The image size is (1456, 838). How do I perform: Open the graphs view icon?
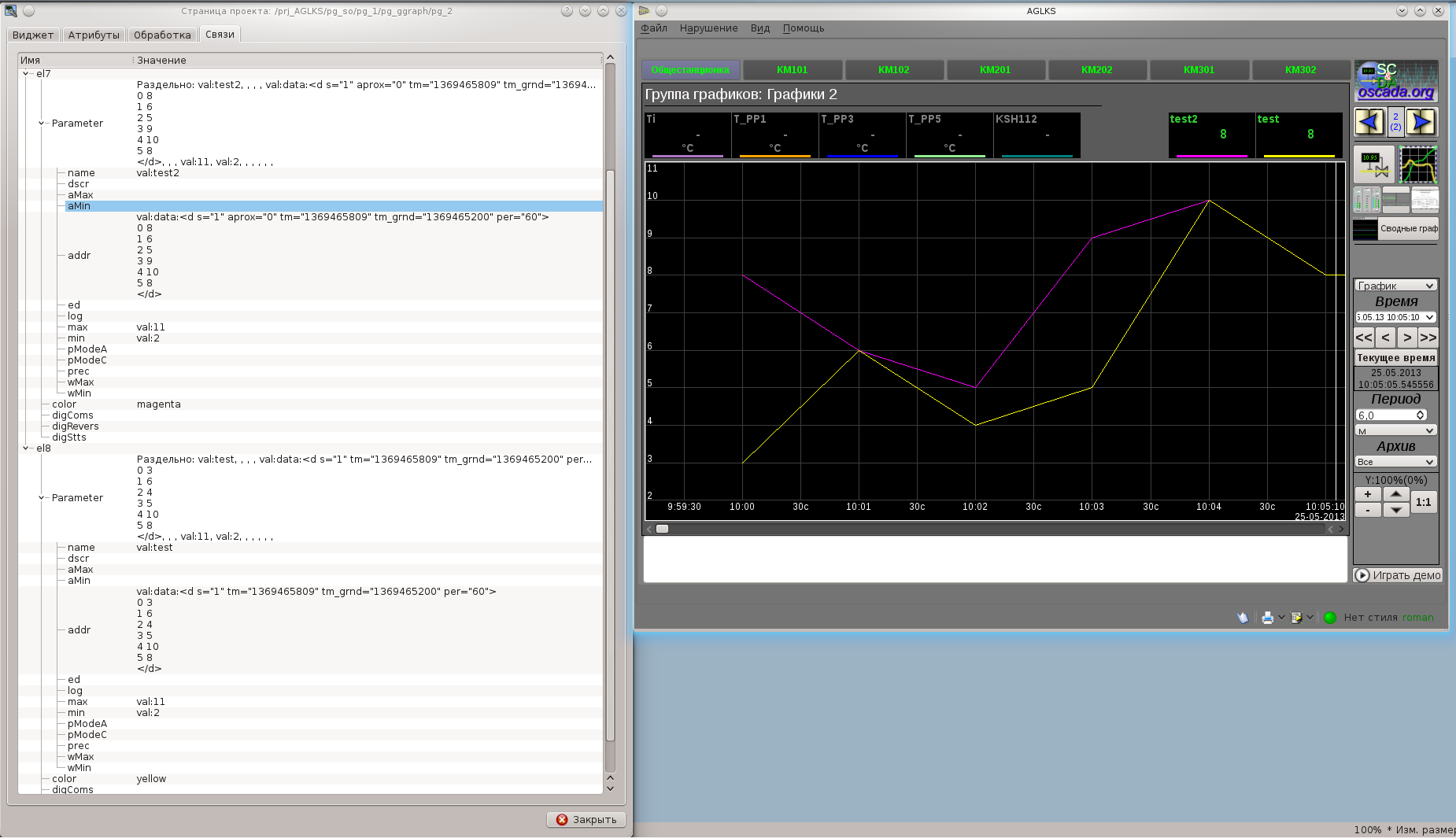tap(1418, 164)
